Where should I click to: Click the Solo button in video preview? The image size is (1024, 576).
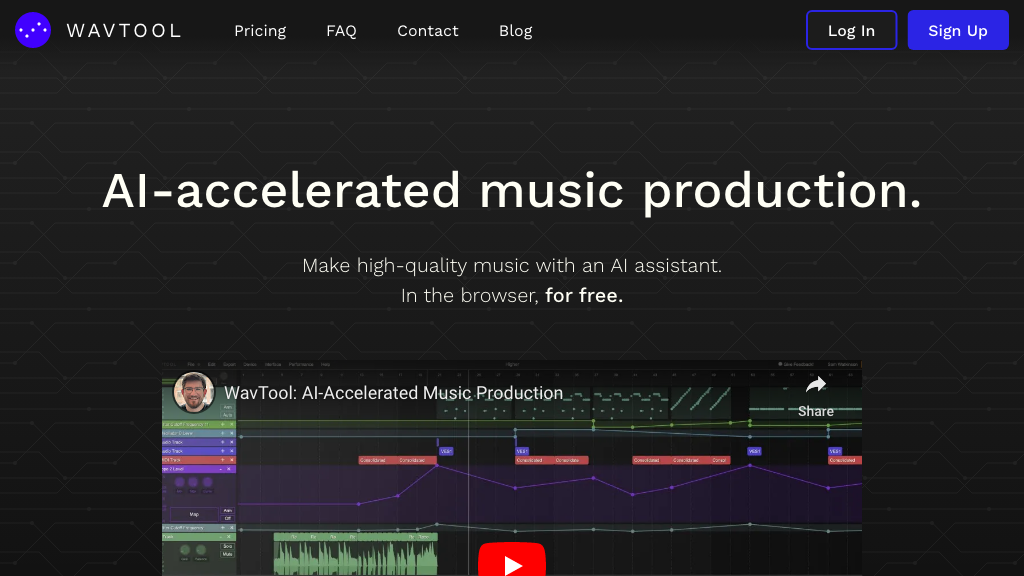point(227,546)
